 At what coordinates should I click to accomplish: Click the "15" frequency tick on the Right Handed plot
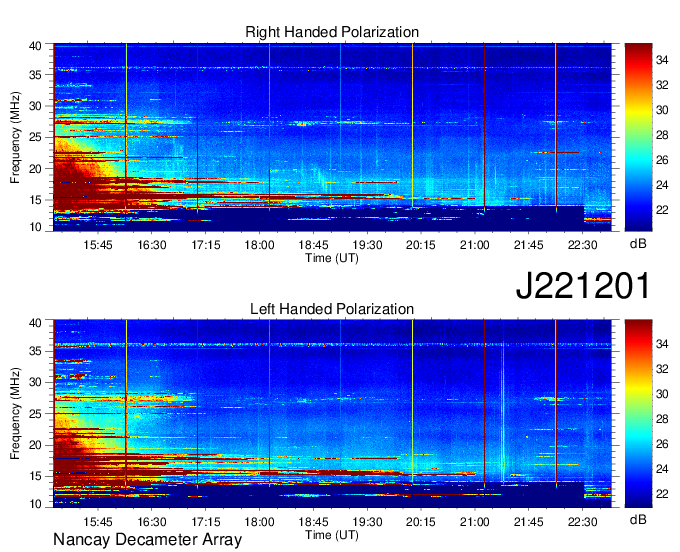tap(36, 200)
